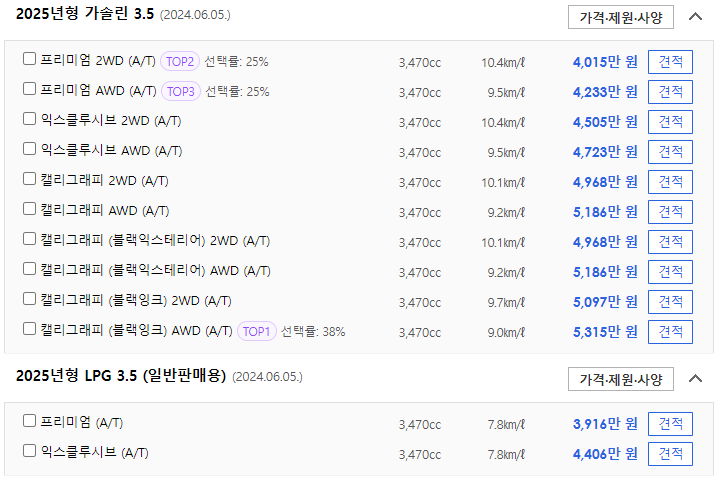Click the 4,505만 원 price
Image resolution: width=722 pixels, height=479 pixels.
(605, 122)
